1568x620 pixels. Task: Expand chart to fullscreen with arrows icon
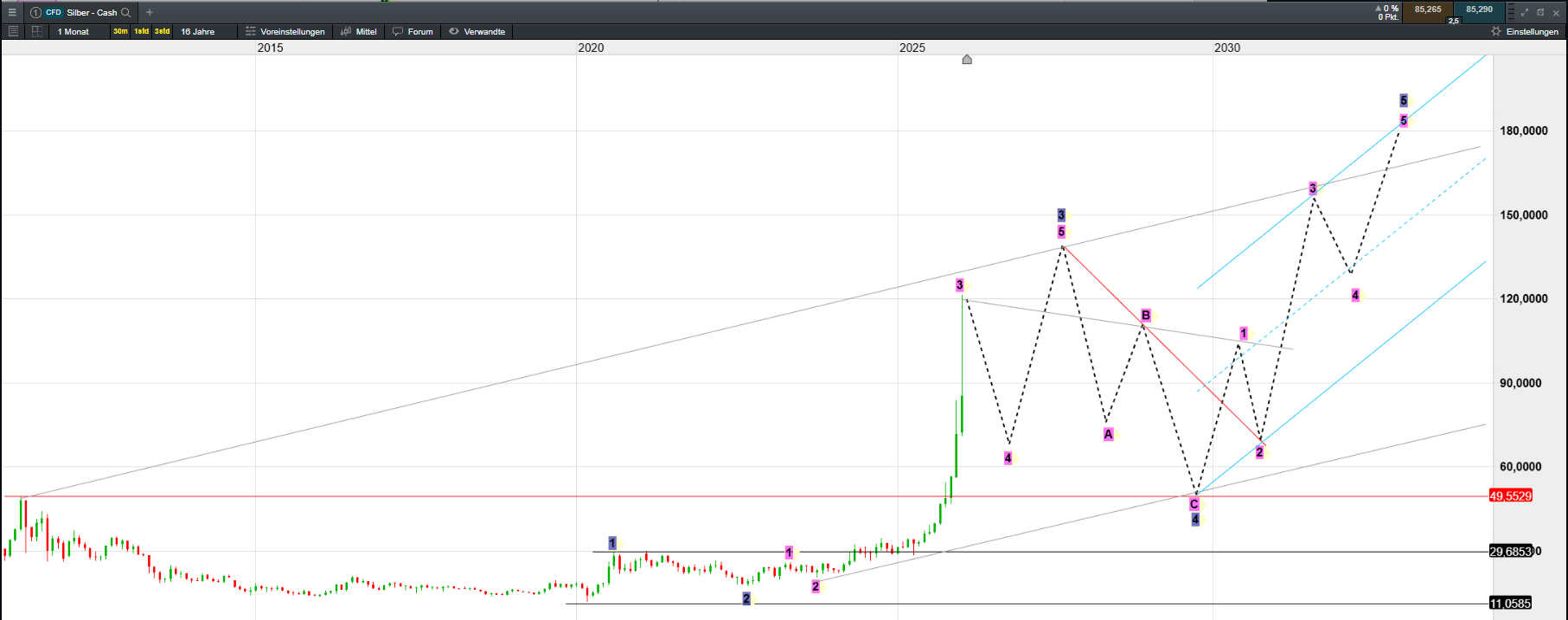(1524, 12)
